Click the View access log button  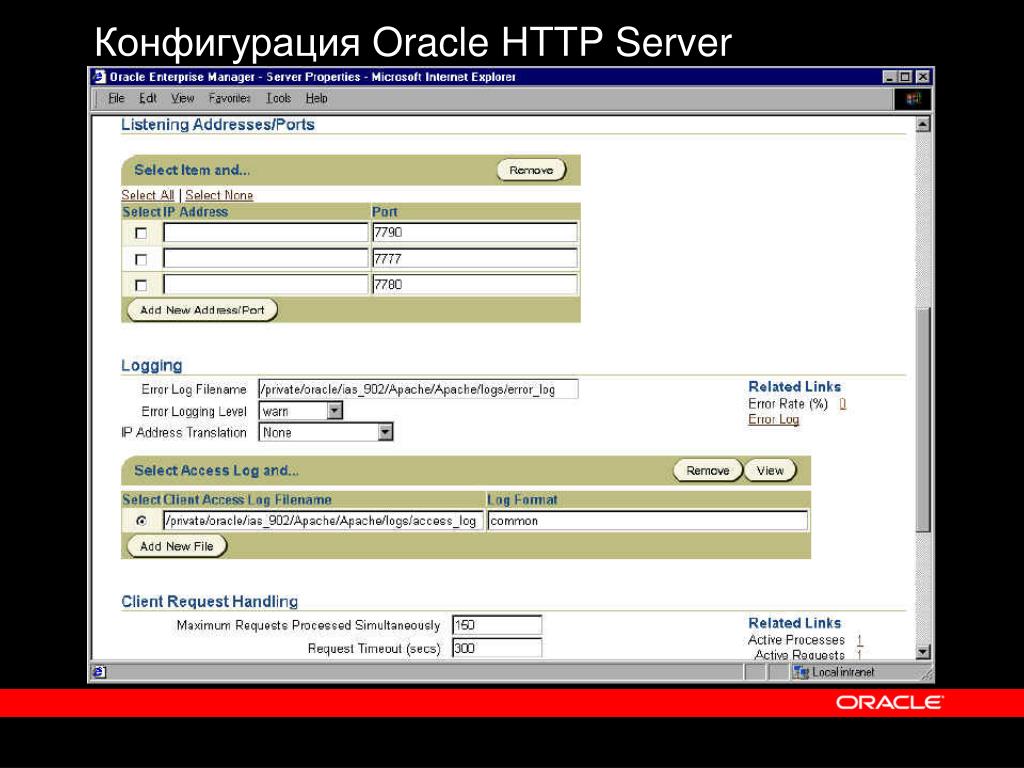tap(770, 471)
